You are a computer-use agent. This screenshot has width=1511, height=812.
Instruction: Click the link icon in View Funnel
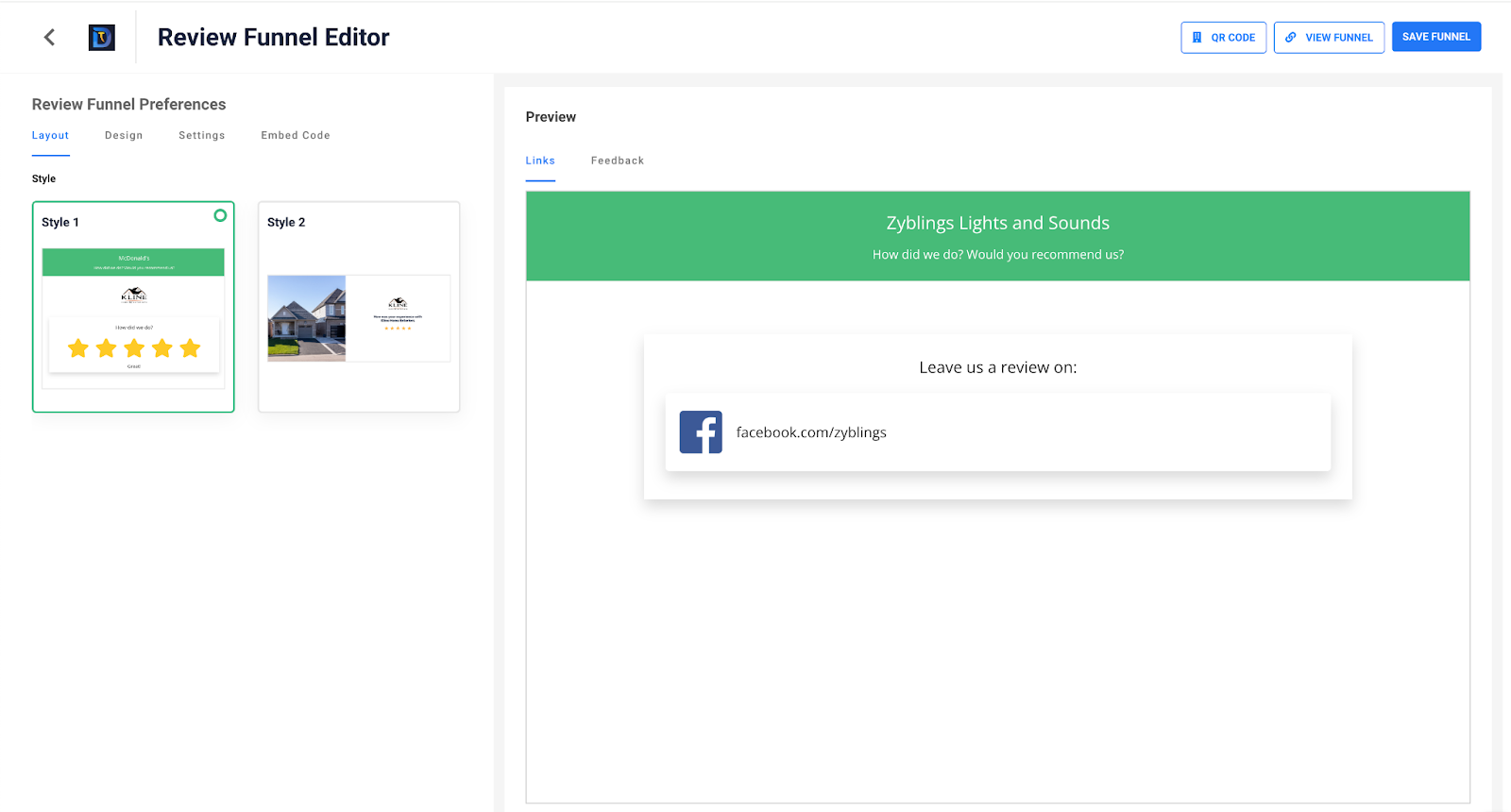pos(1291,38)
